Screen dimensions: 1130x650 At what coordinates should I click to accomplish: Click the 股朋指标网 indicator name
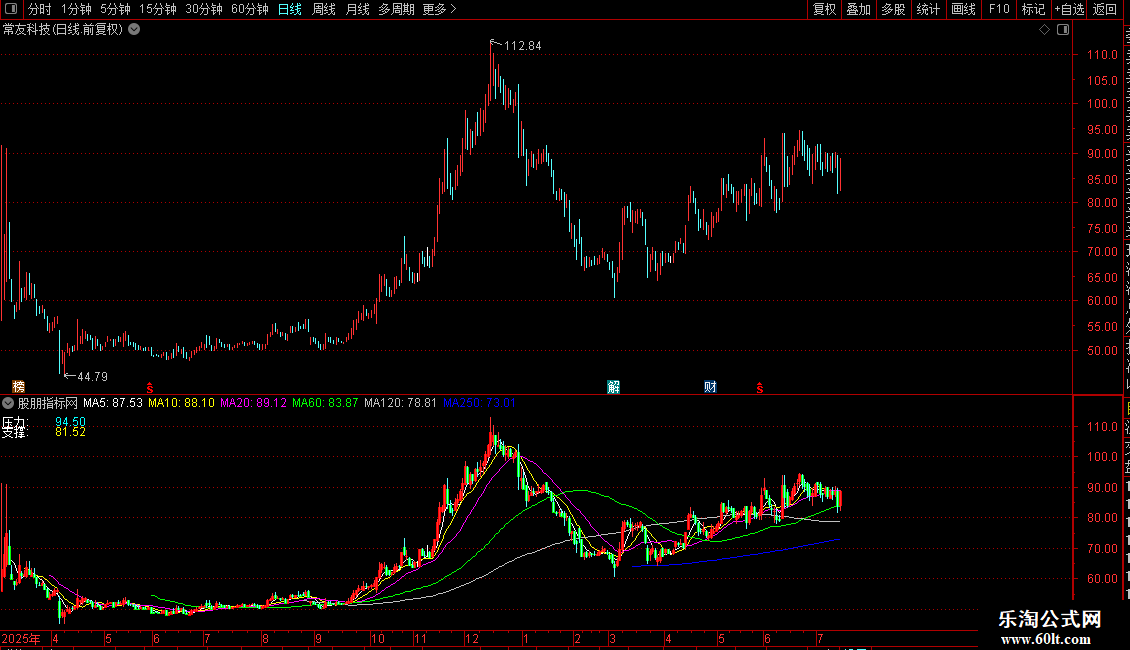48,403
